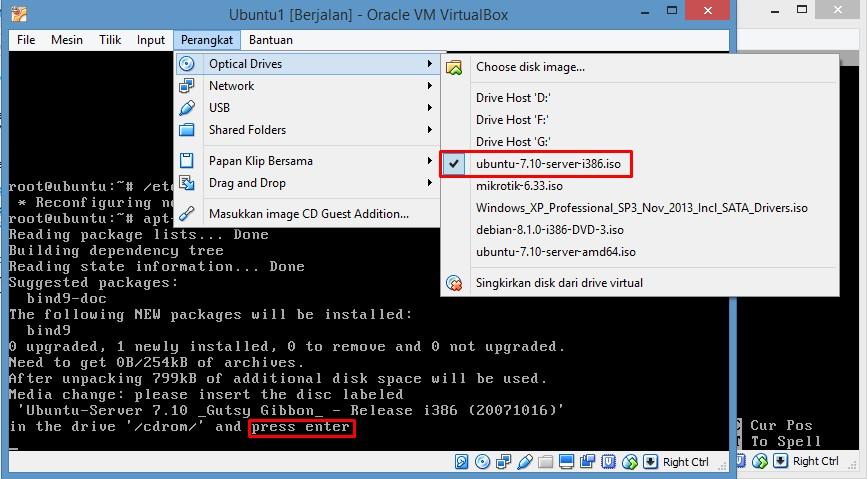Click the Shared Folders folder icon in menu

tap(187, 130)
